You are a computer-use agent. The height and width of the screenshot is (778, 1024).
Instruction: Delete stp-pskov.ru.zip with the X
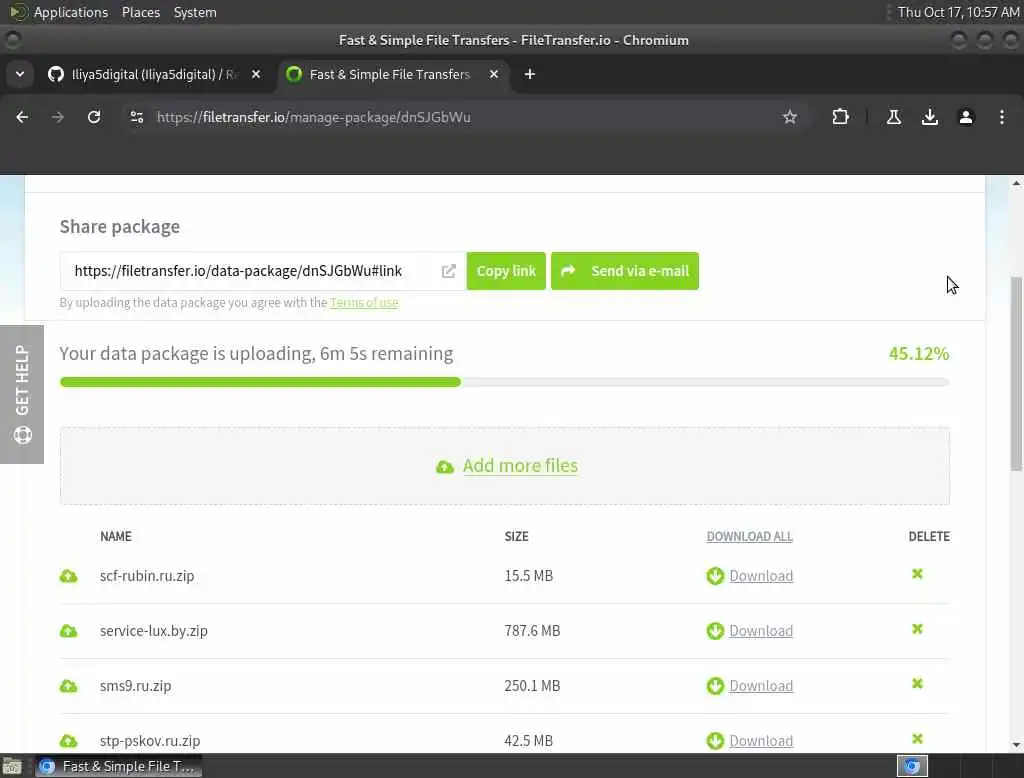(x=917, y=738)
